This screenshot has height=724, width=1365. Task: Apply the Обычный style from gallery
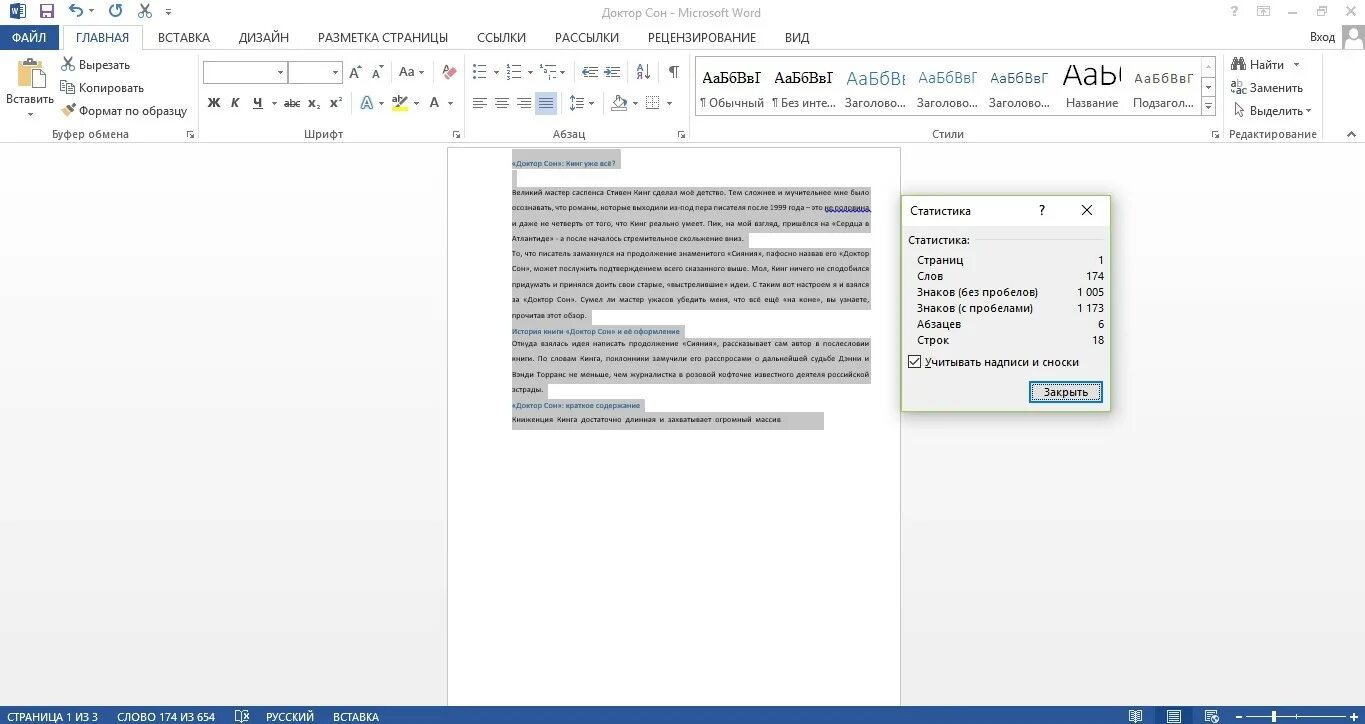point(731,86)
